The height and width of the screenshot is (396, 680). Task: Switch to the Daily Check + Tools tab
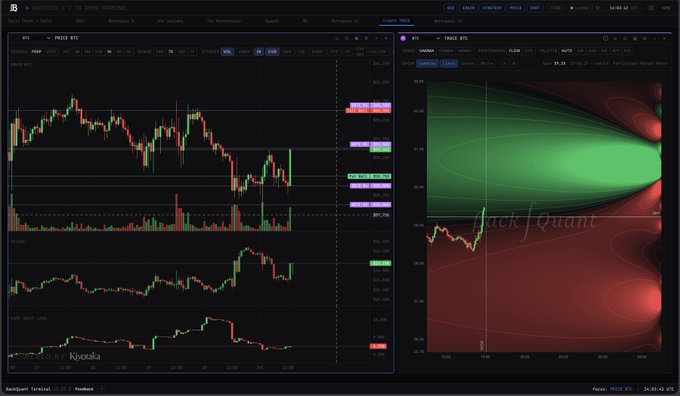[31, 21]
